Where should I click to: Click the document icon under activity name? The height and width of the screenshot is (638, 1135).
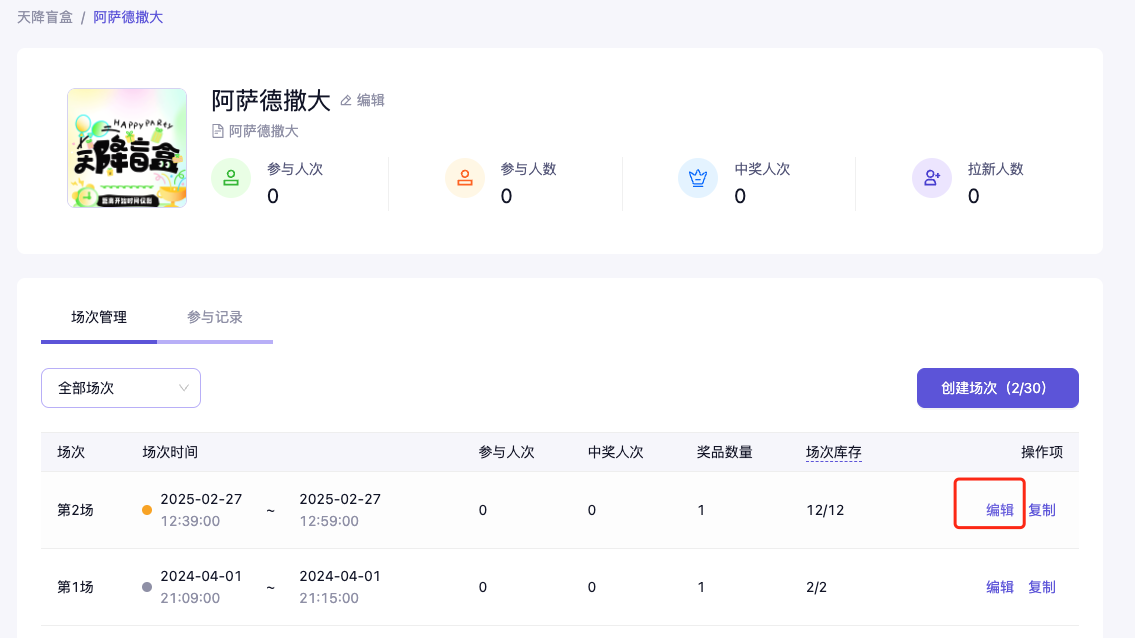pos(218,131)
